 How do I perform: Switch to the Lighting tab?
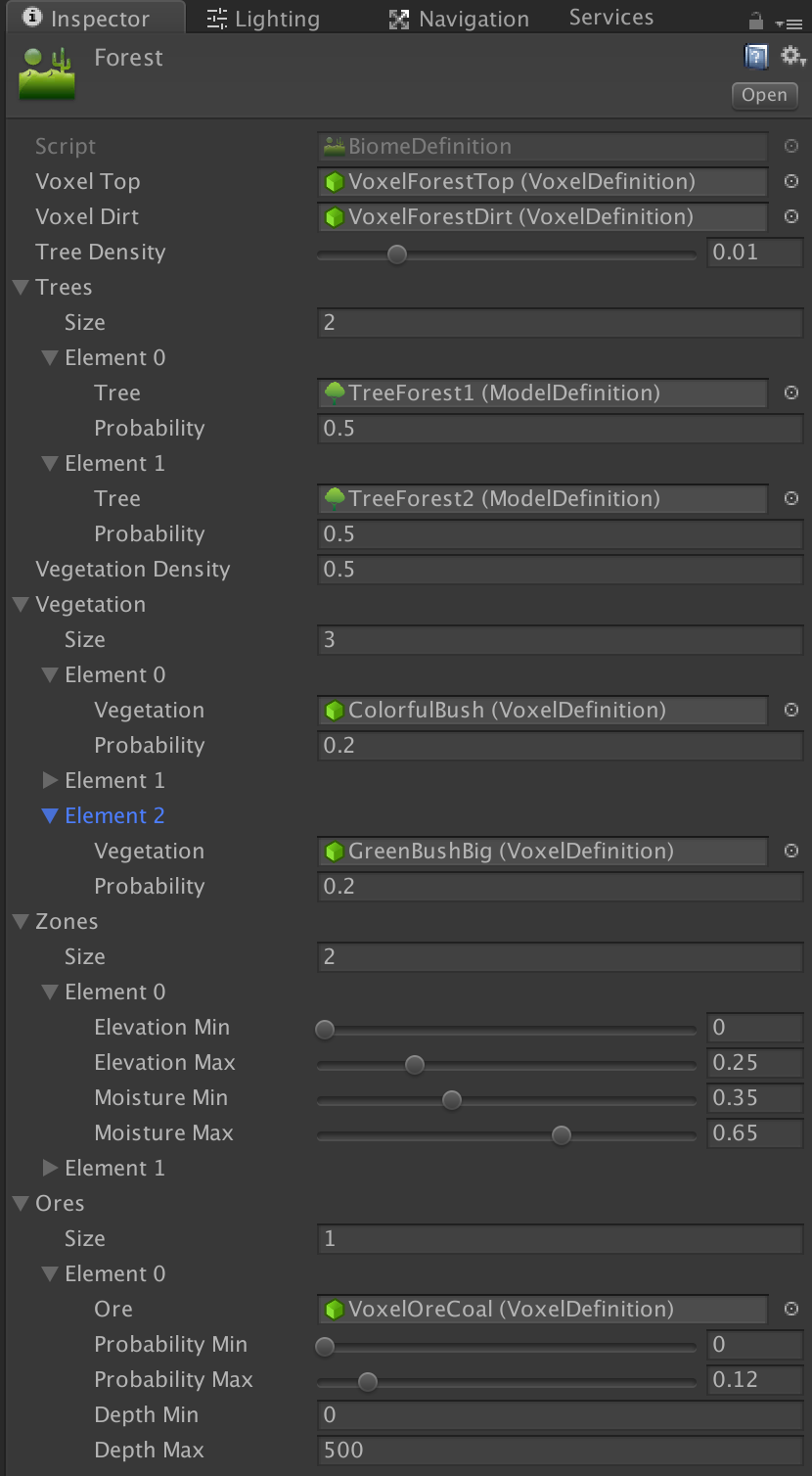tap(263, 19)
